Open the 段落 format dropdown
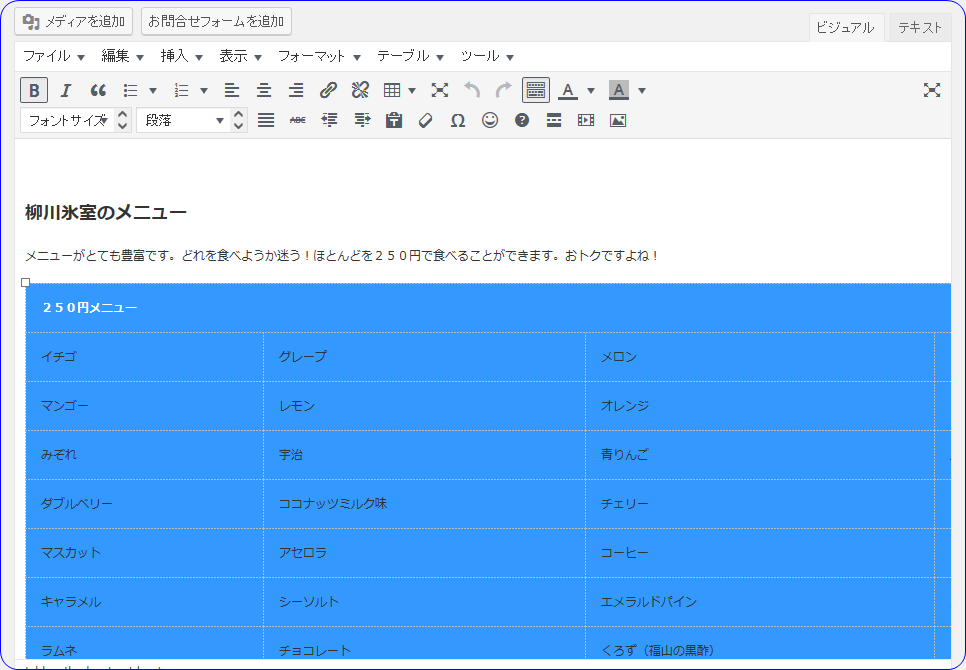This screenshot has width=966, height=670. (183, 120)
